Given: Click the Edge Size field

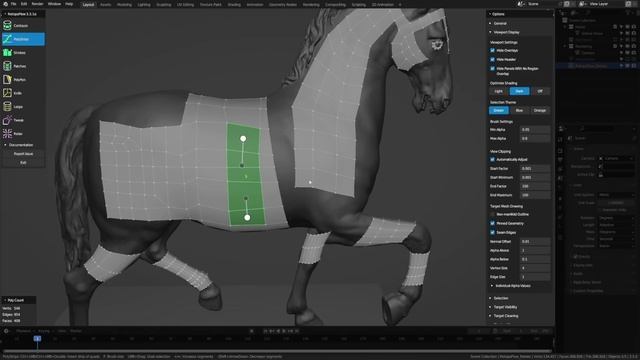Looking at the screenshot, I should [x=535, y=277].
